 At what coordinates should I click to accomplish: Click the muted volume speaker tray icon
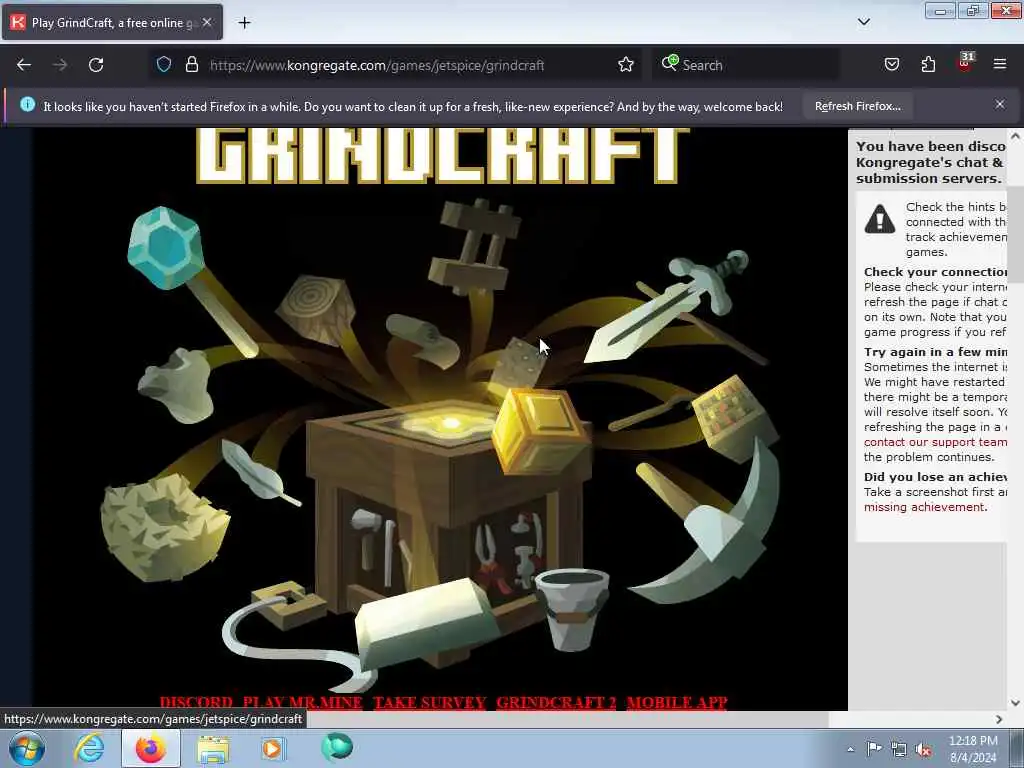coord(923,750)
